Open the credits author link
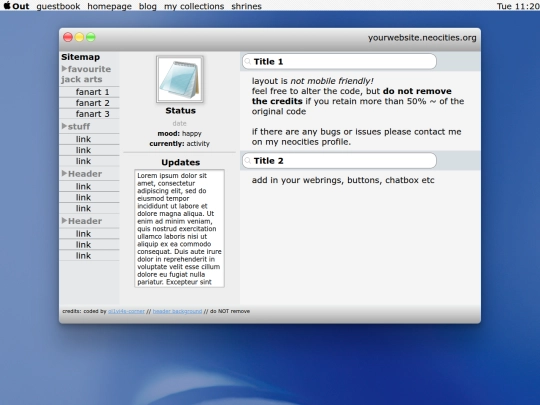 coord(126,311)
